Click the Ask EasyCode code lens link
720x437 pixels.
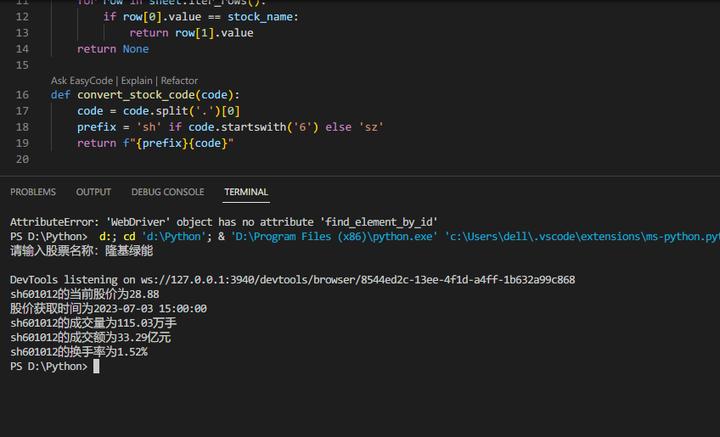tap(82, 81)
